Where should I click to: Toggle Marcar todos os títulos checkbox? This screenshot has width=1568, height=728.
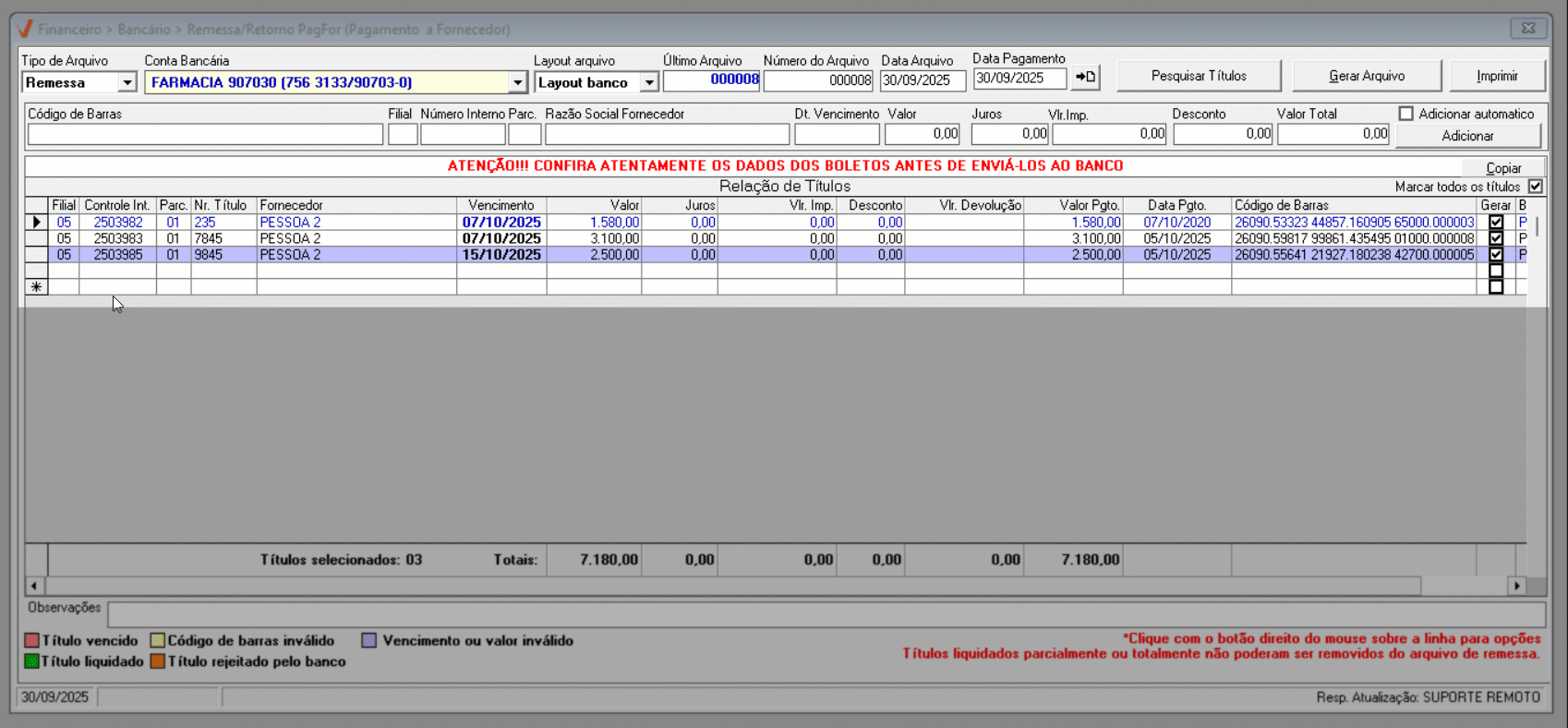pyautogui.click(x=1535, y=187)
